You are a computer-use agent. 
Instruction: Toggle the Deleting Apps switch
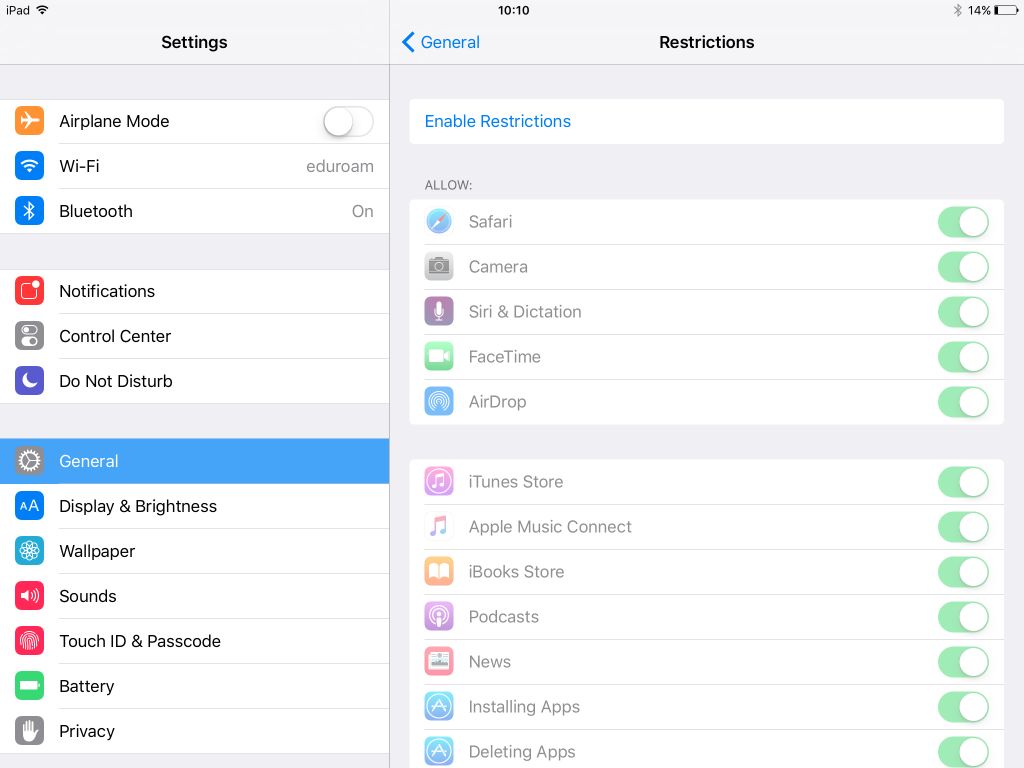[963, 752]
